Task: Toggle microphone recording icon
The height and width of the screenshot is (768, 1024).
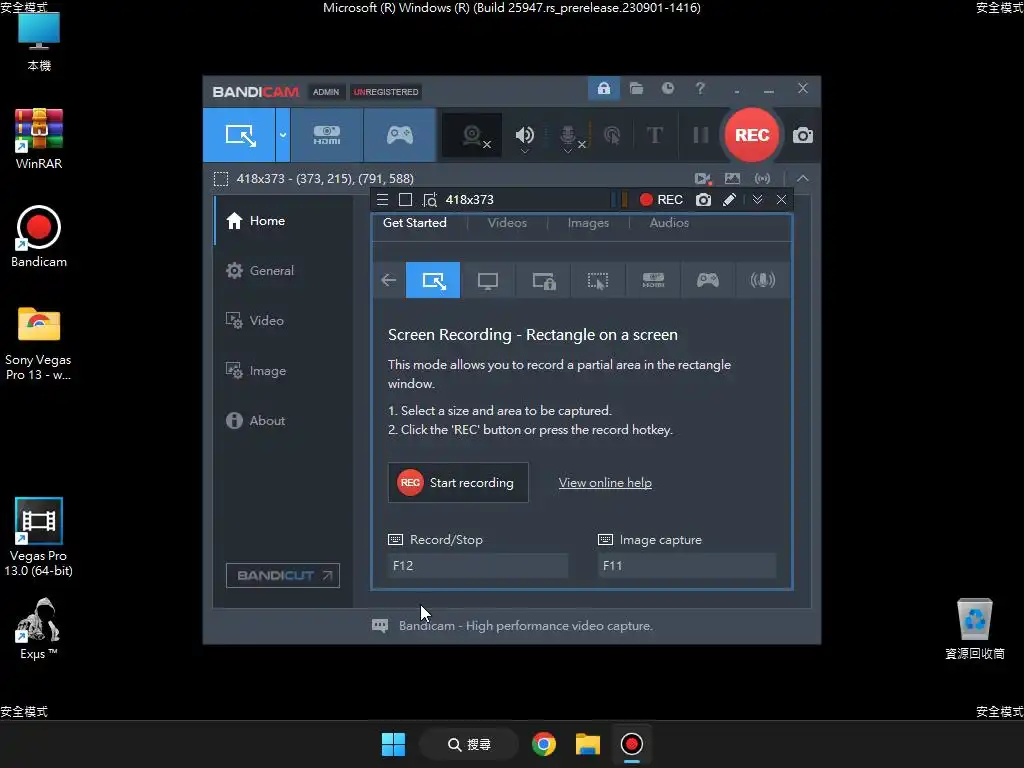Action: tap(568, 135)
